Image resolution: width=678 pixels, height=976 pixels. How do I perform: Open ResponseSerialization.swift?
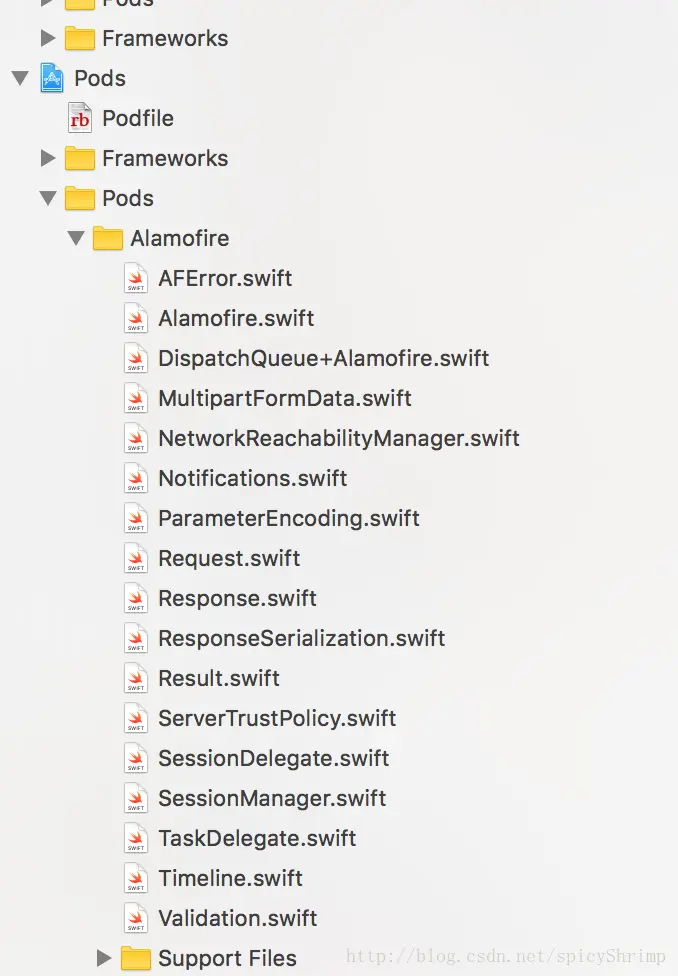(302, 638)
